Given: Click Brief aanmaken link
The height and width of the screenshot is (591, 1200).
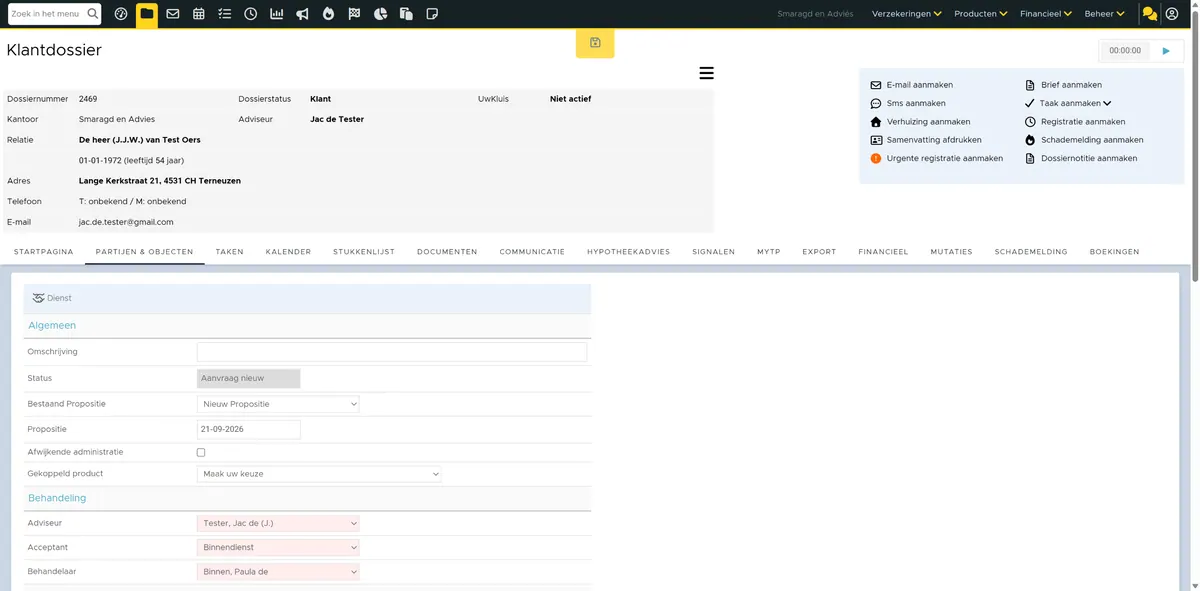Looking at the screenshot, I should point(1071,85).
